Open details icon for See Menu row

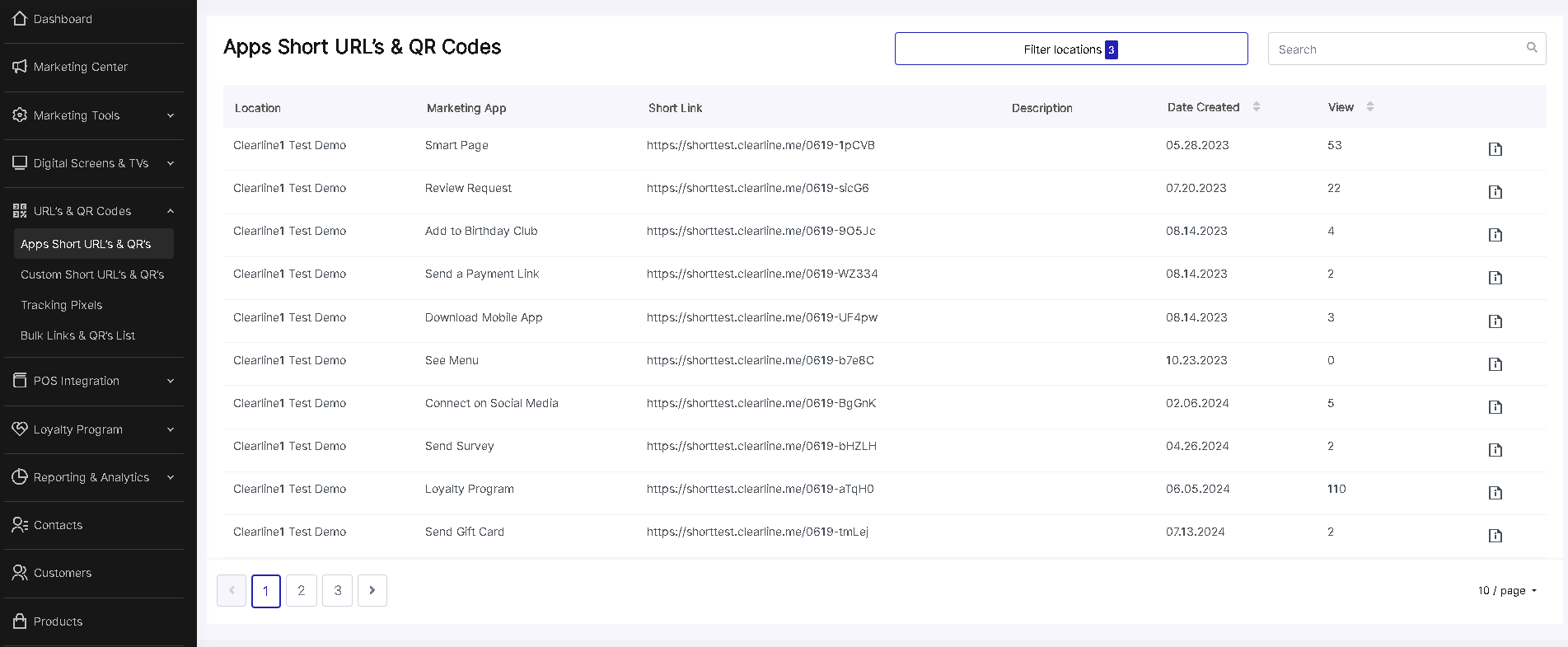[1495, 364]
